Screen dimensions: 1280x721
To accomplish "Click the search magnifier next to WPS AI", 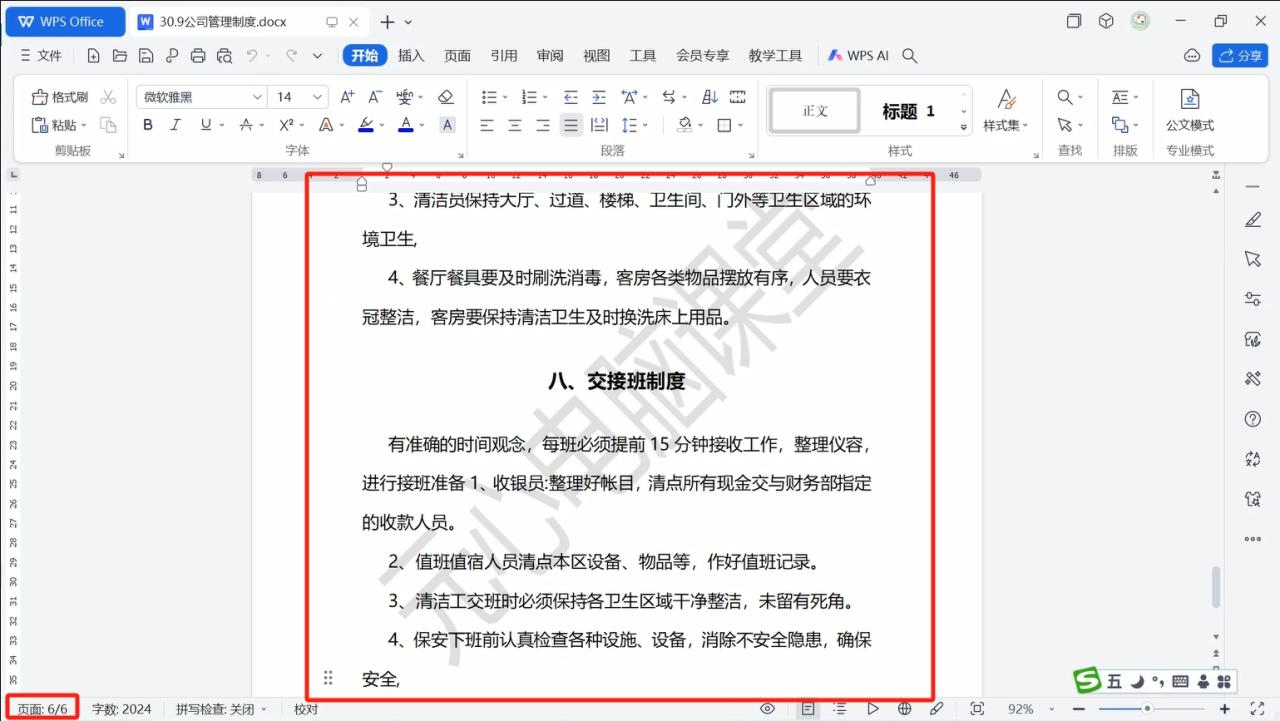I will pyautogui.click(x=910, y=56).
